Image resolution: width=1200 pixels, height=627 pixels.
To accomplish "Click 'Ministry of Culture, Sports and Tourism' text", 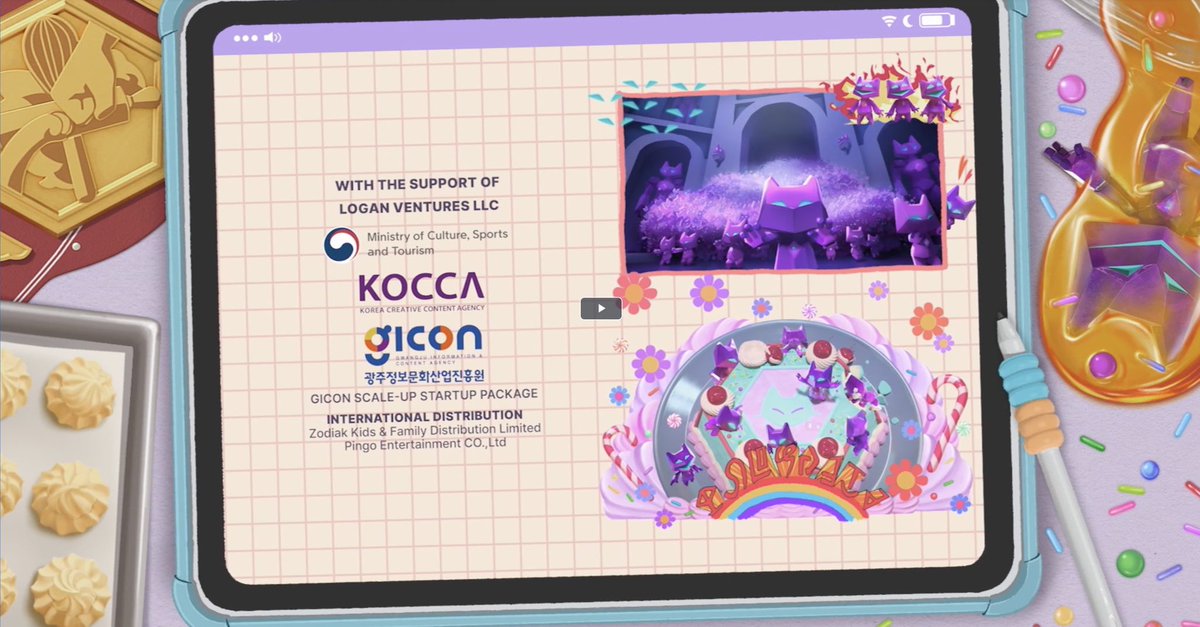I will [x=437, y=243].
